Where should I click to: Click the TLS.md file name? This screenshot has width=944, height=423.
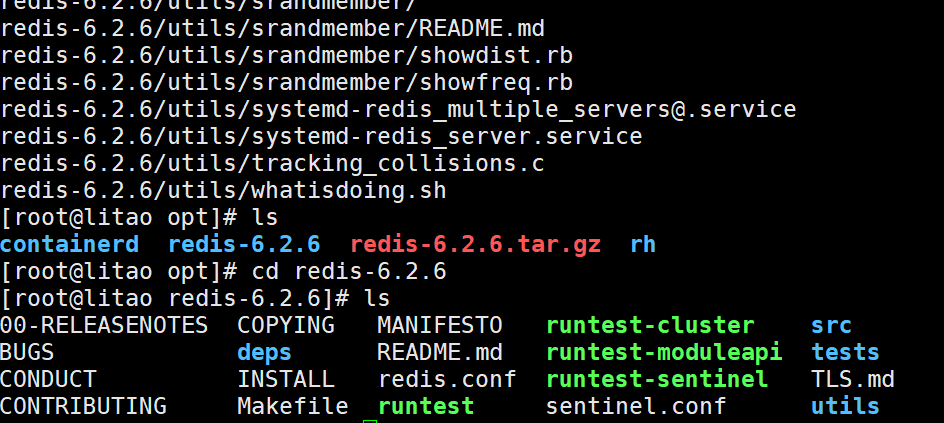(852, 380)
